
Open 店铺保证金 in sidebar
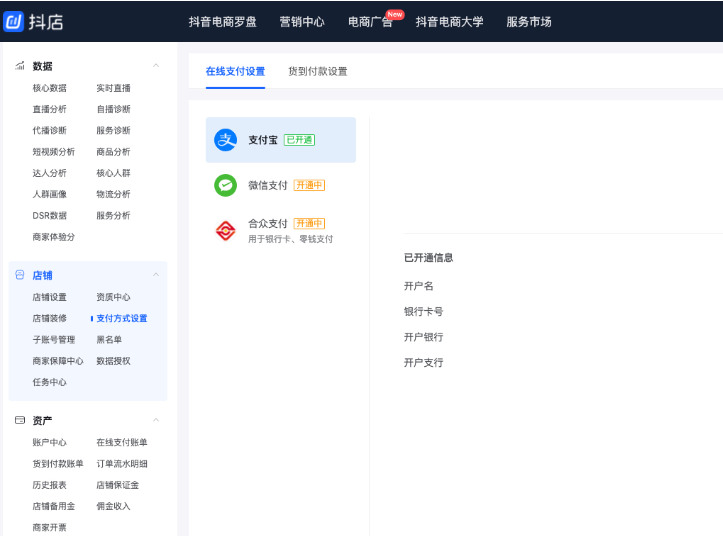tap(118, 484)
